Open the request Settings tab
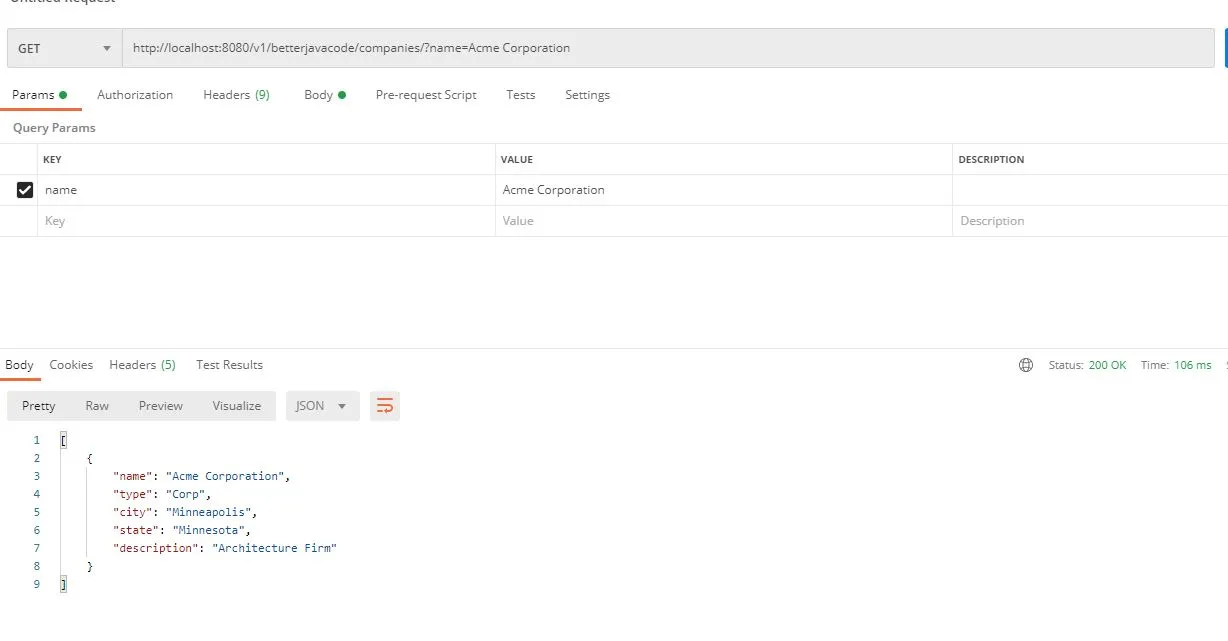The image size is (1228, 641). [x=587, y=95]
